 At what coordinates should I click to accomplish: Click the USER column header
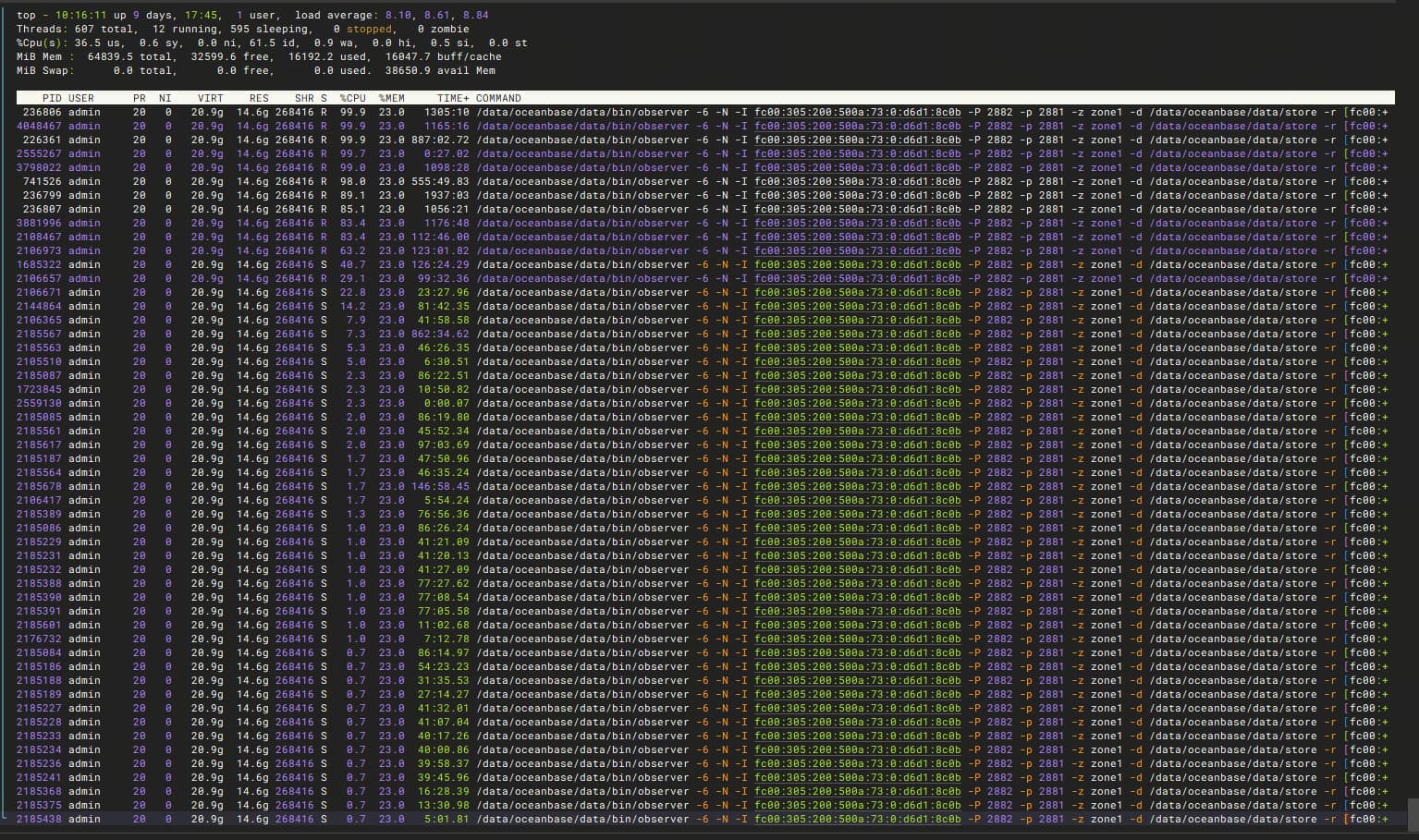(81, 98)
